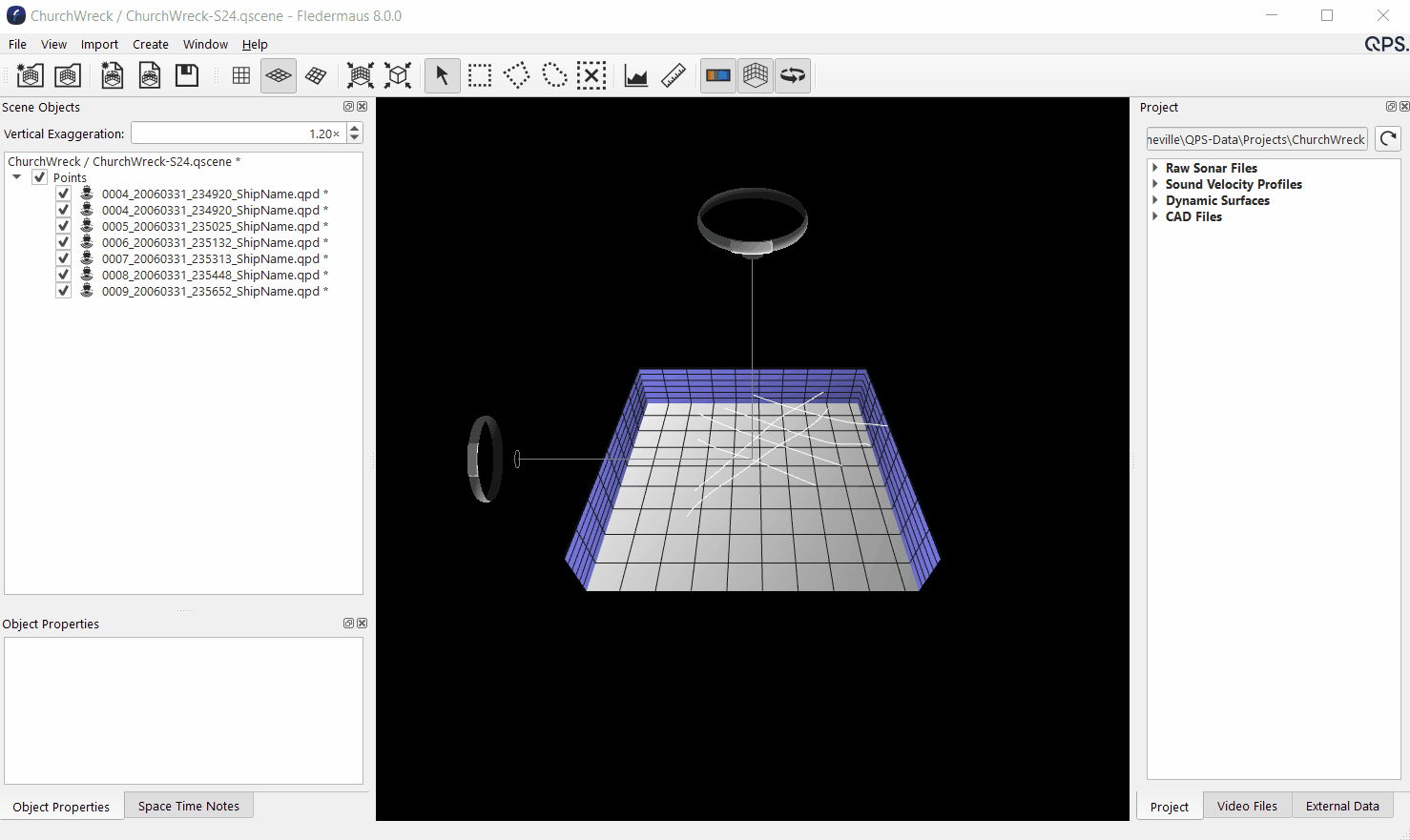
Task: Click the refresh project path button
Action: point(1388,138)
